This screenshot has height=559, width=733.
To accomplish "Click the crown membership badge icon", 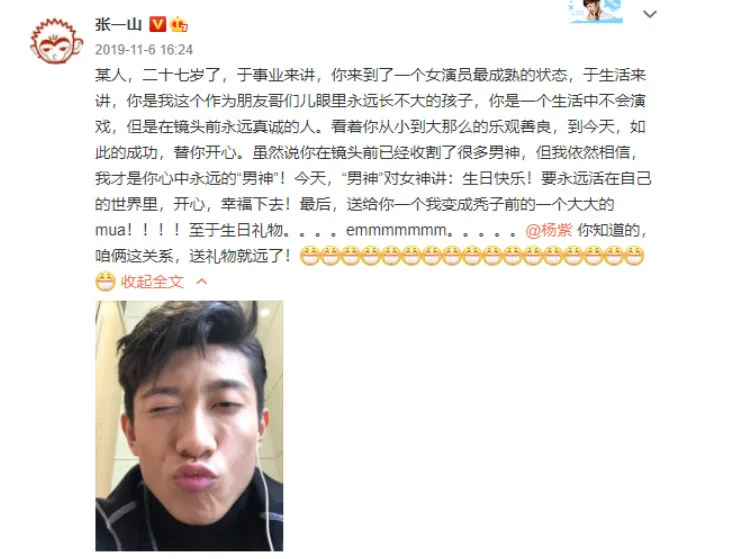I will click(x=179, y=24).
